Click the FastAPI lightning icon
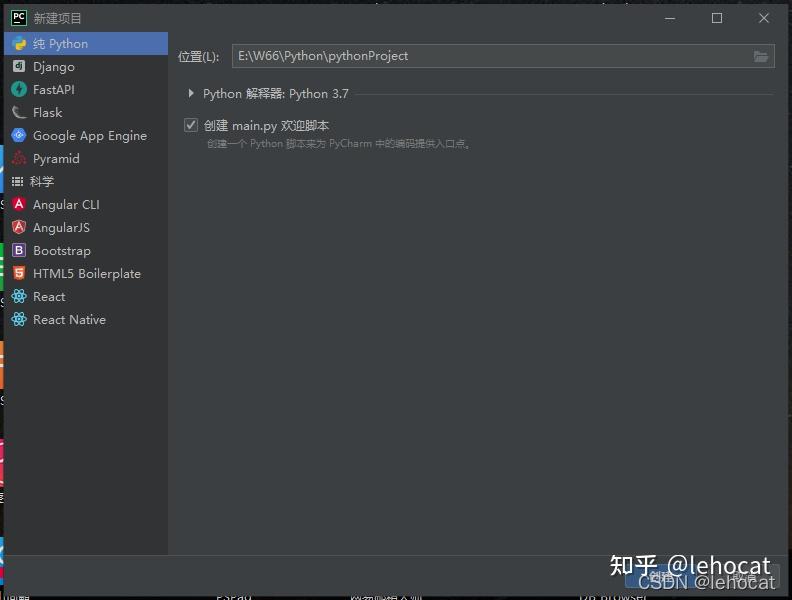 pos(19,89)
